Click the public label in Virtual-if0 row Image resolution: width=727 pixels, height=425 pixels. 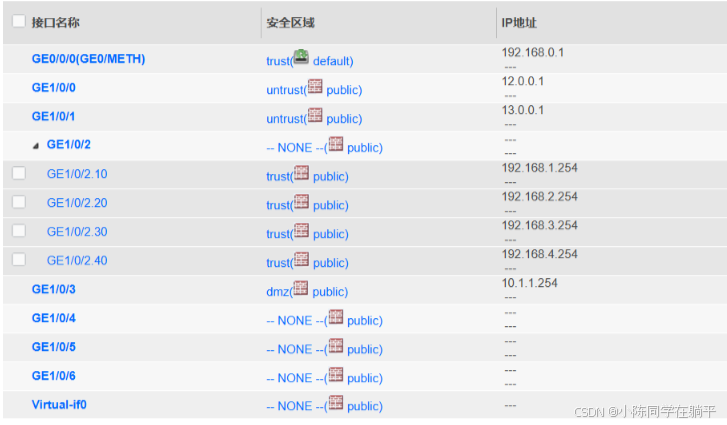[365, 406]
